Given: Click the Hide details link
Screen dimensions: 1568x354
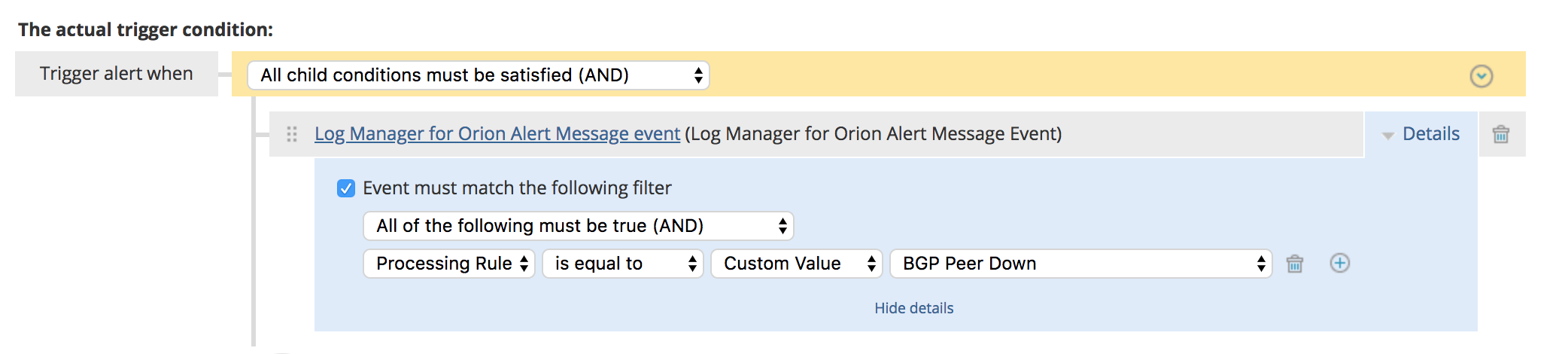Looking at the screenshot, I should [913, 308].
